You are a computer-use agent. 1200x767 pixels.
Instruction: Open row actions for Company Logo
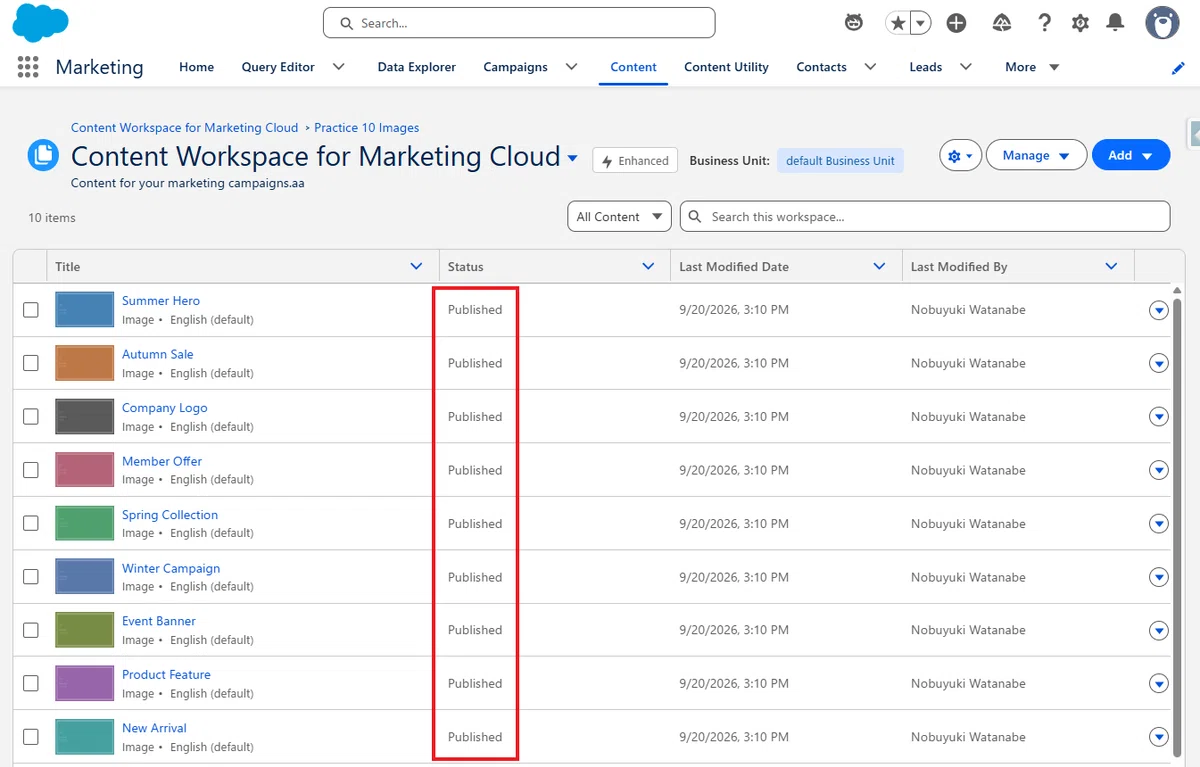pyautogui.click(x=1159, y=417)
